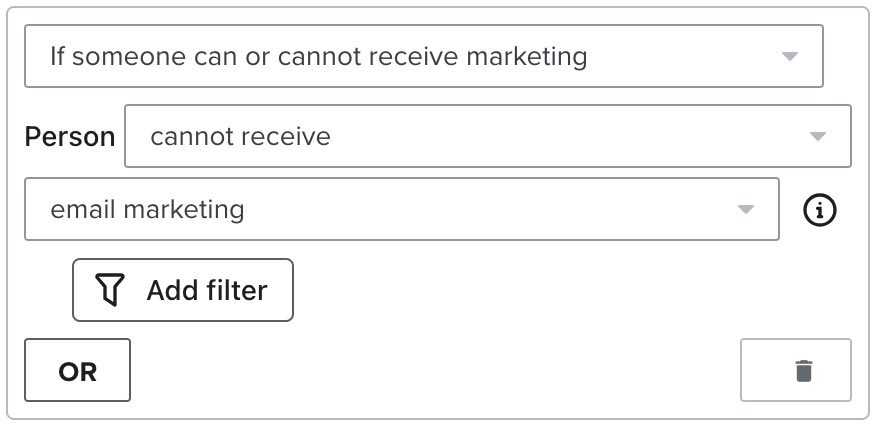
Task: Add an OR condition to this group
Action: pyautogui.click(x=77, y=371)
